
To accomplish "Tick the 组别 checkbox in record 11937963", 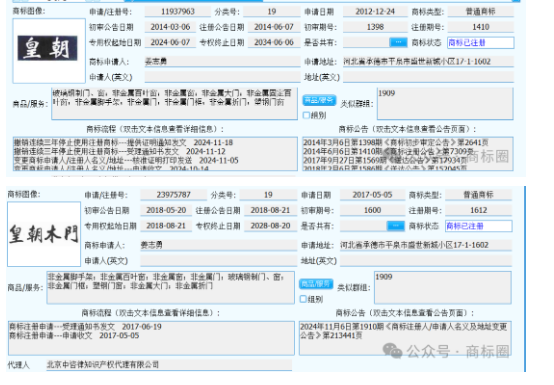I will pyautogui.click(x=306, y=115).
